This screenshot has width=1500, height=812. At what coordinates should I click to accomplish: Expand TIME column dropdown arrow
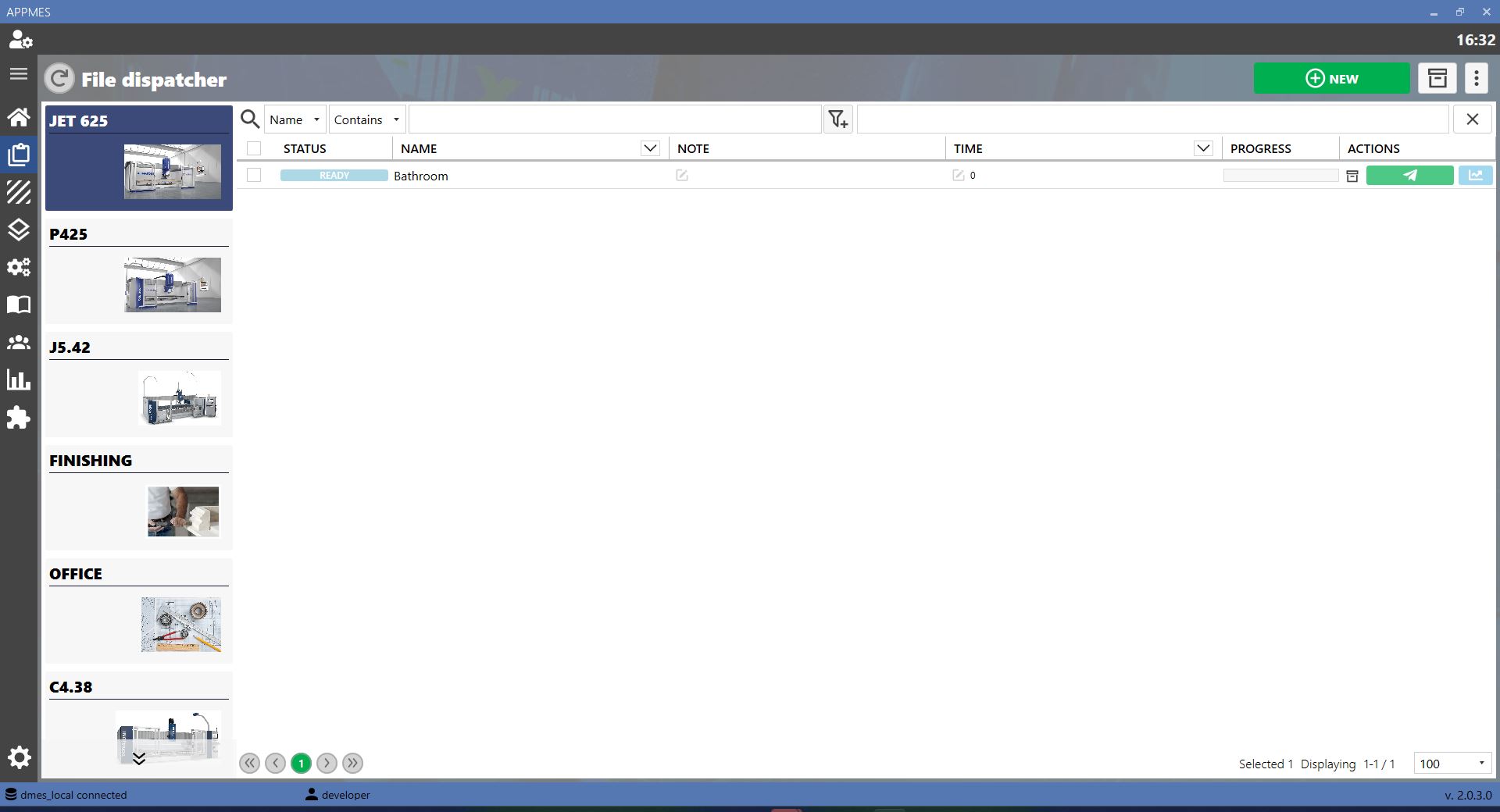pos(1203,148)
